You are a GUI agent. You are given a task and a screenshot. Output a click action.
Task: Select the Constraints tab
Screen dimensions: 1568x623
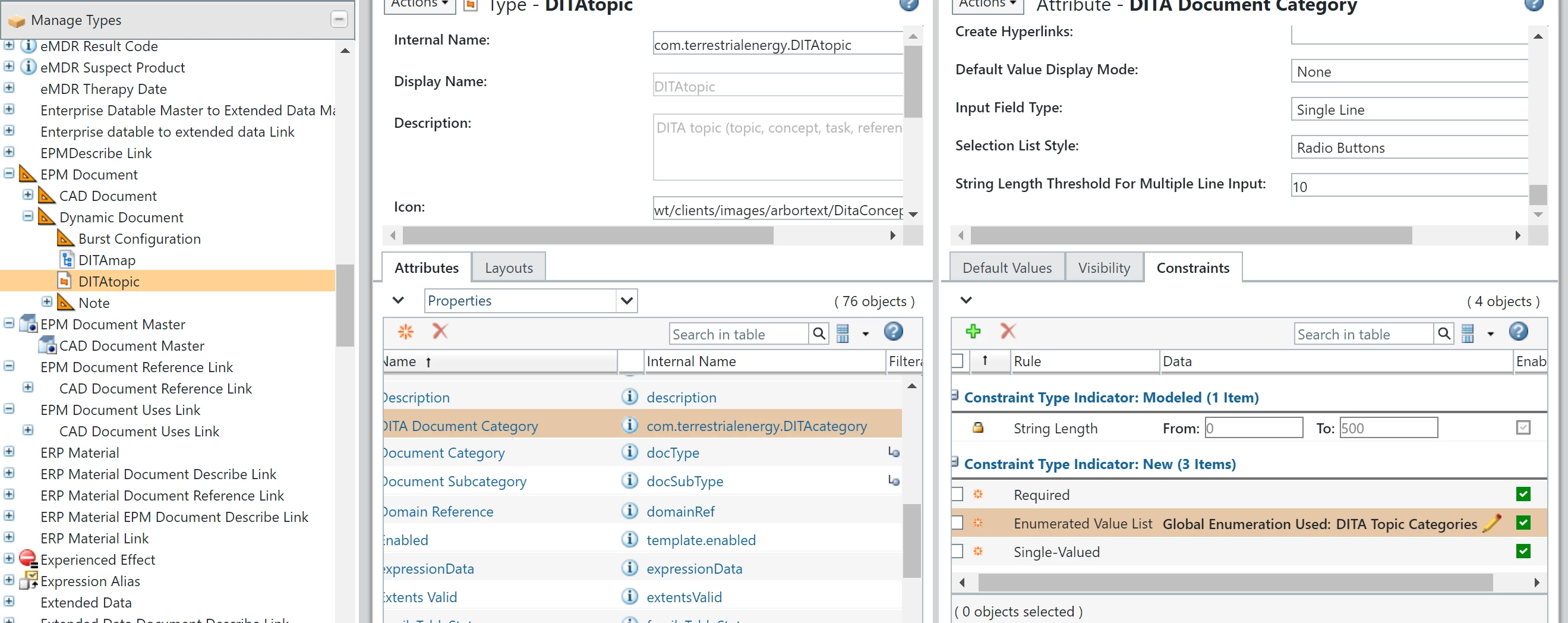[x=1192, y=268]
